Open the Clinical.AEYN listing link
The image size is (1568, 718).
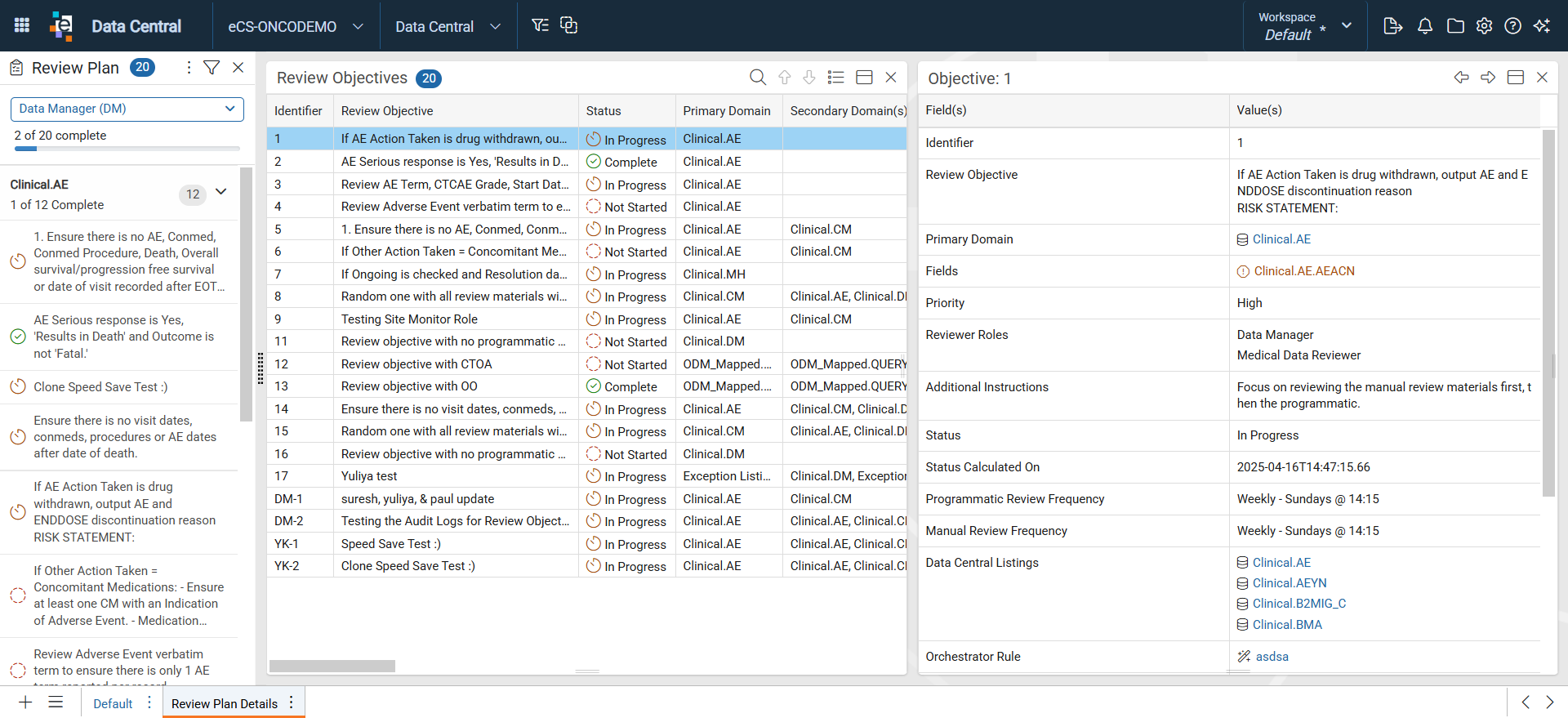(1290, 583)
